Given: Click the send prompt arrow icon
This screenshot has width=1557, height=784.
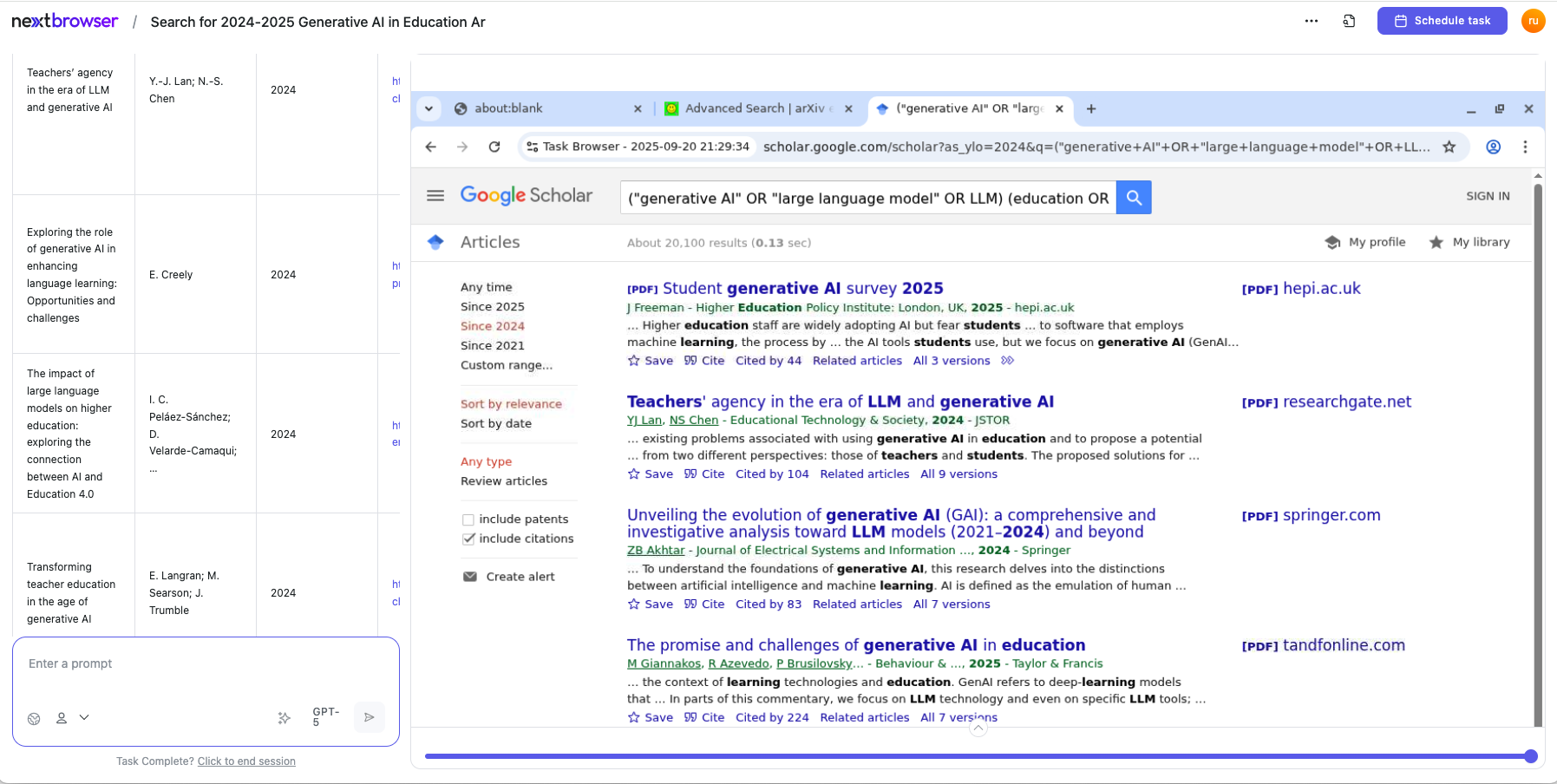Looking at the screenshot, I should point(369,717).
